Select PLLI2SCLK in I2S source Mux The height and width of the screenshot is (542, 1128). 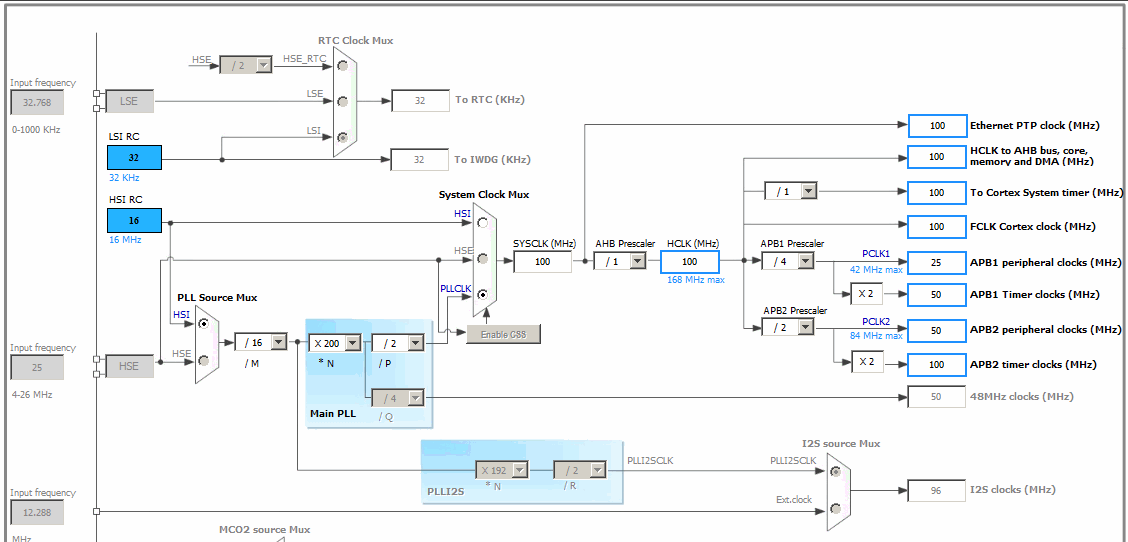[835, 471]
